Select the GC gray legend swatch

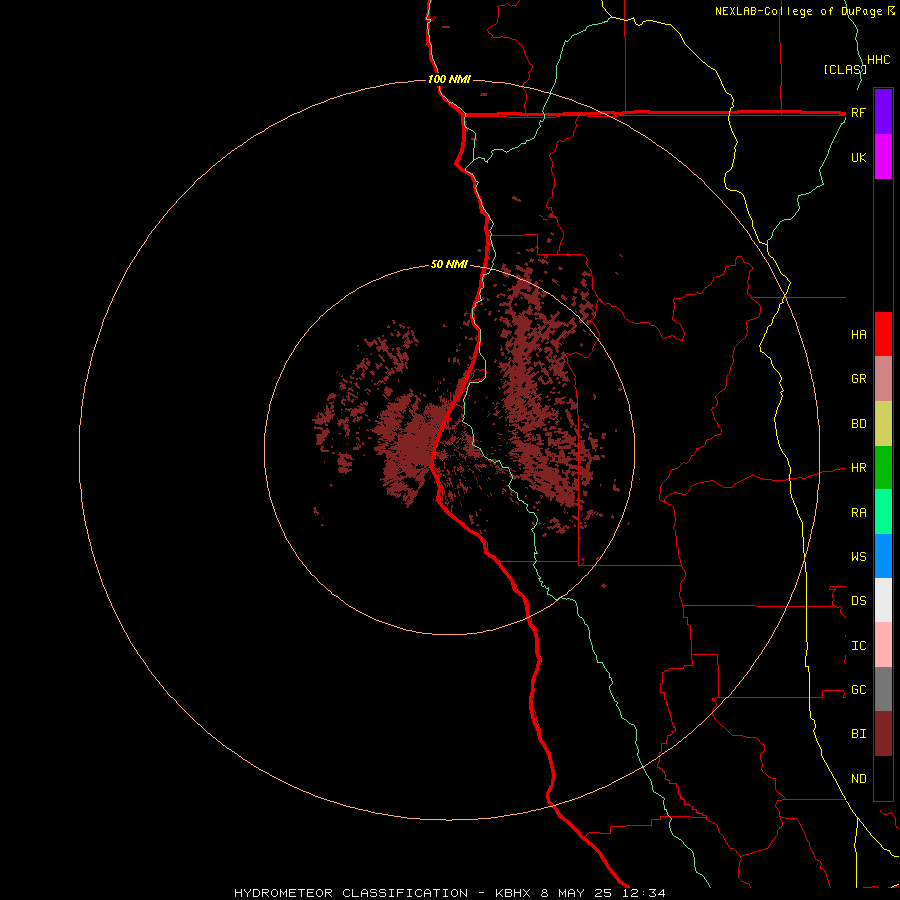[883, 689]
